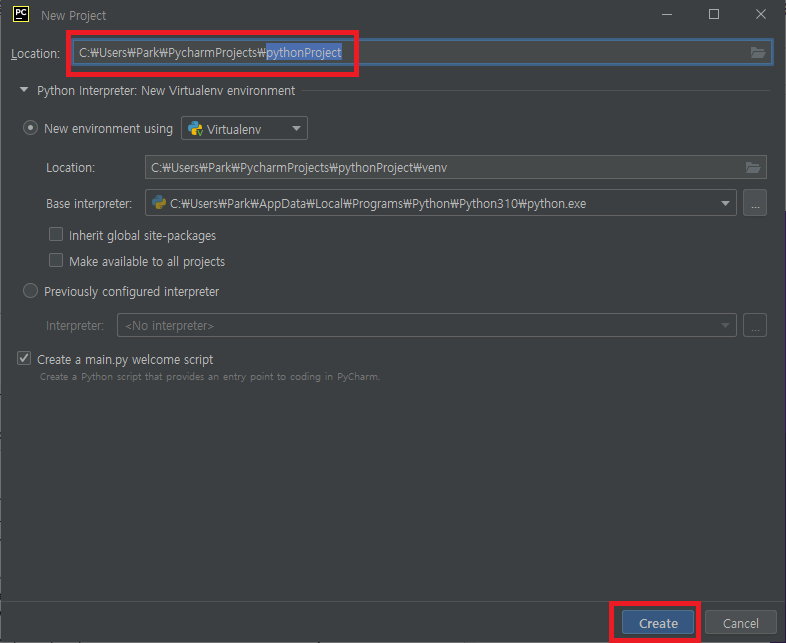Open the No interpreter dropdown
The height and width of the screenshot is (643, 786).
pos(427,325)
